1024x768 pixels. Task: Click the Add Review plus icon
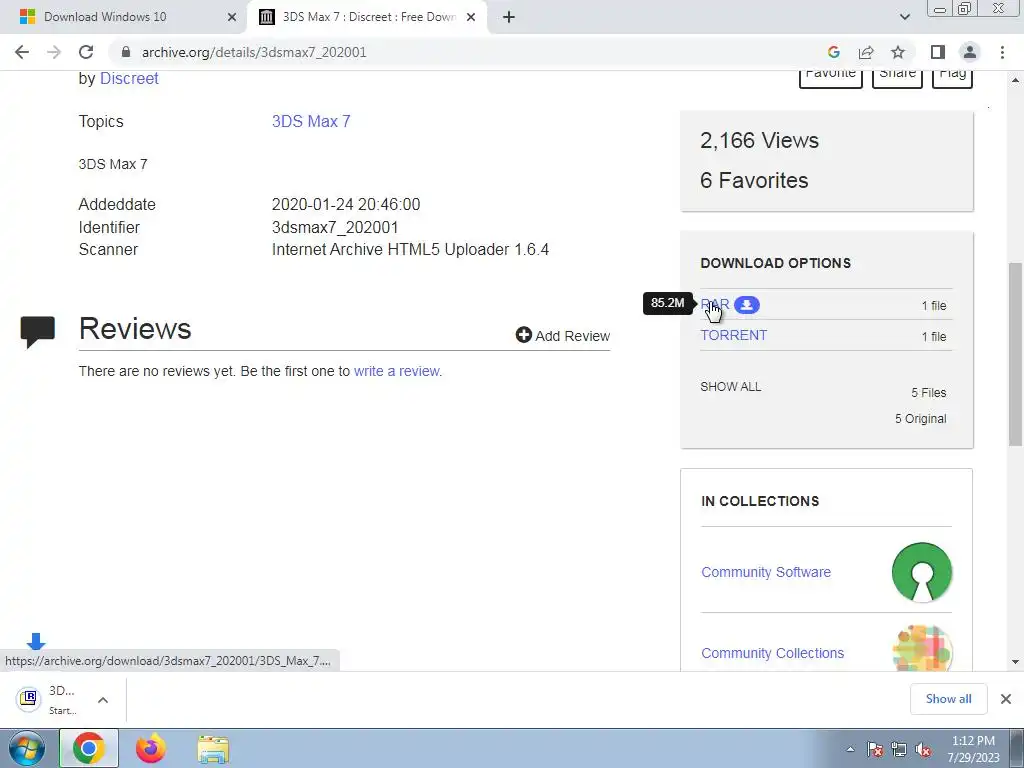click(523, 335)
